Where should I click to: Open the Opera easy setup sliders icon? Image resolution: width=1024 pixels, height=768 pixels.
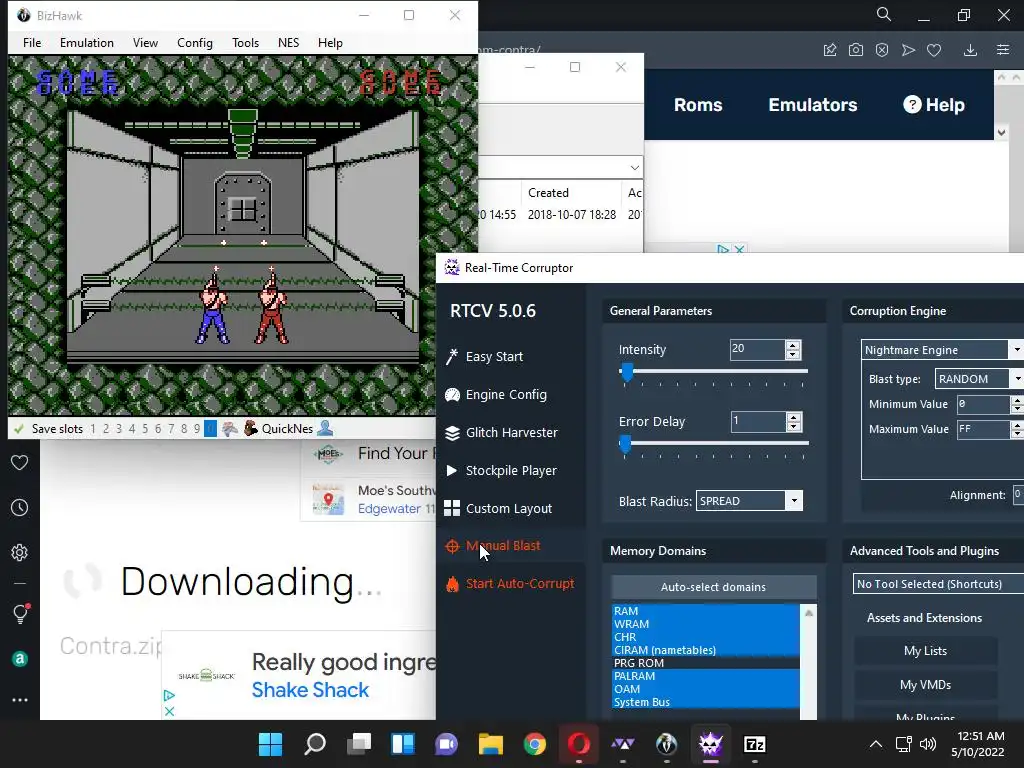[1003, 50]
